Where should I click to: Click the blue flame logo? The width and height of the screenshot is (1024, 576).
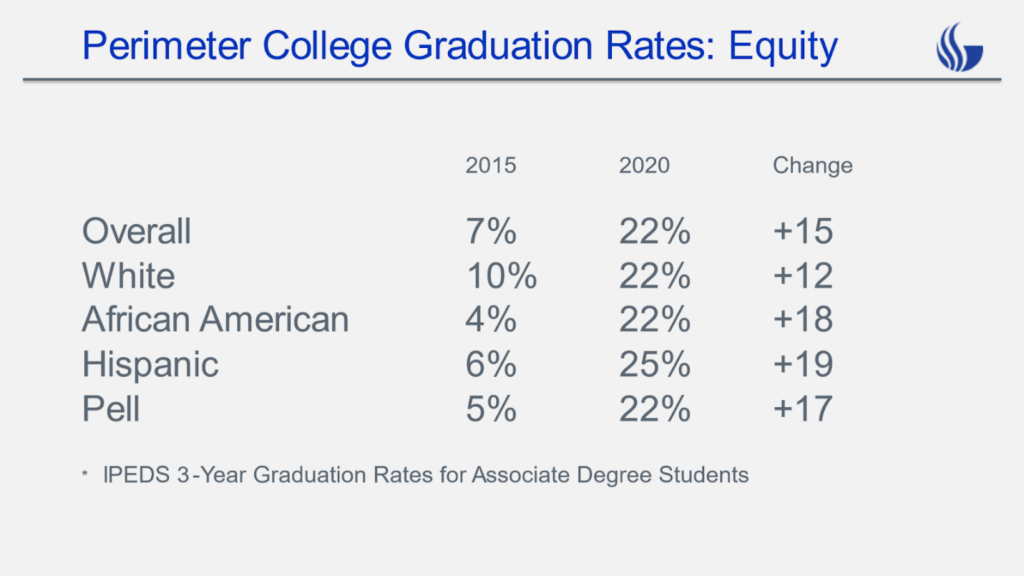click(959, 47)
